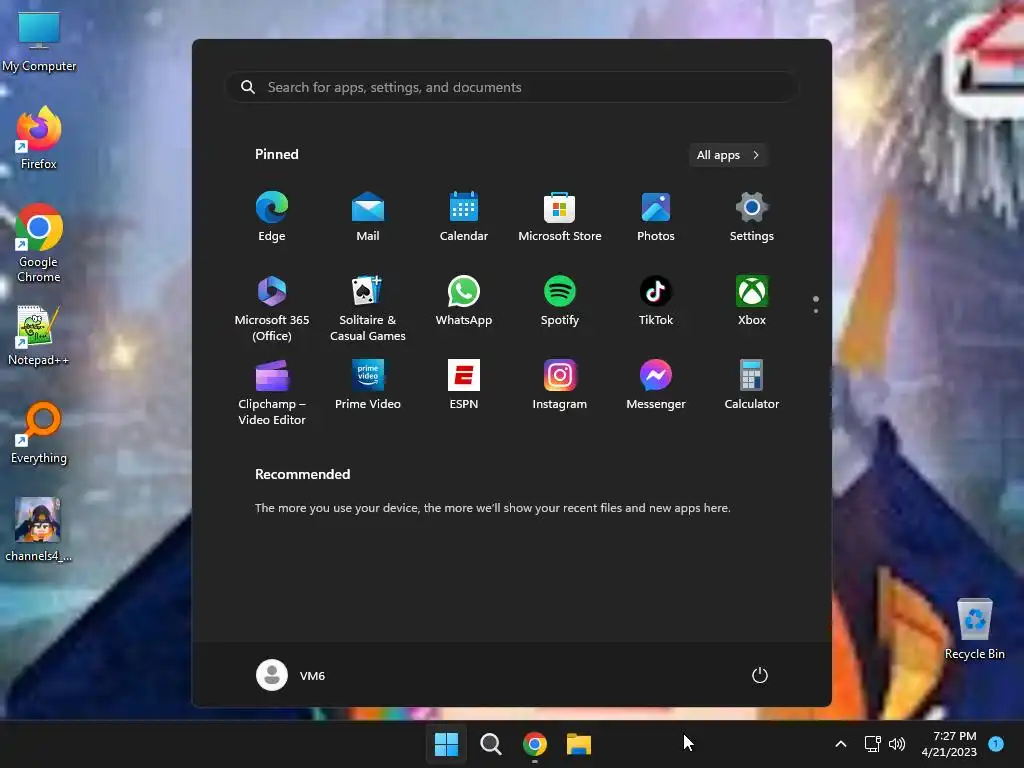
Task: Open the power options button
Action: 760,675
